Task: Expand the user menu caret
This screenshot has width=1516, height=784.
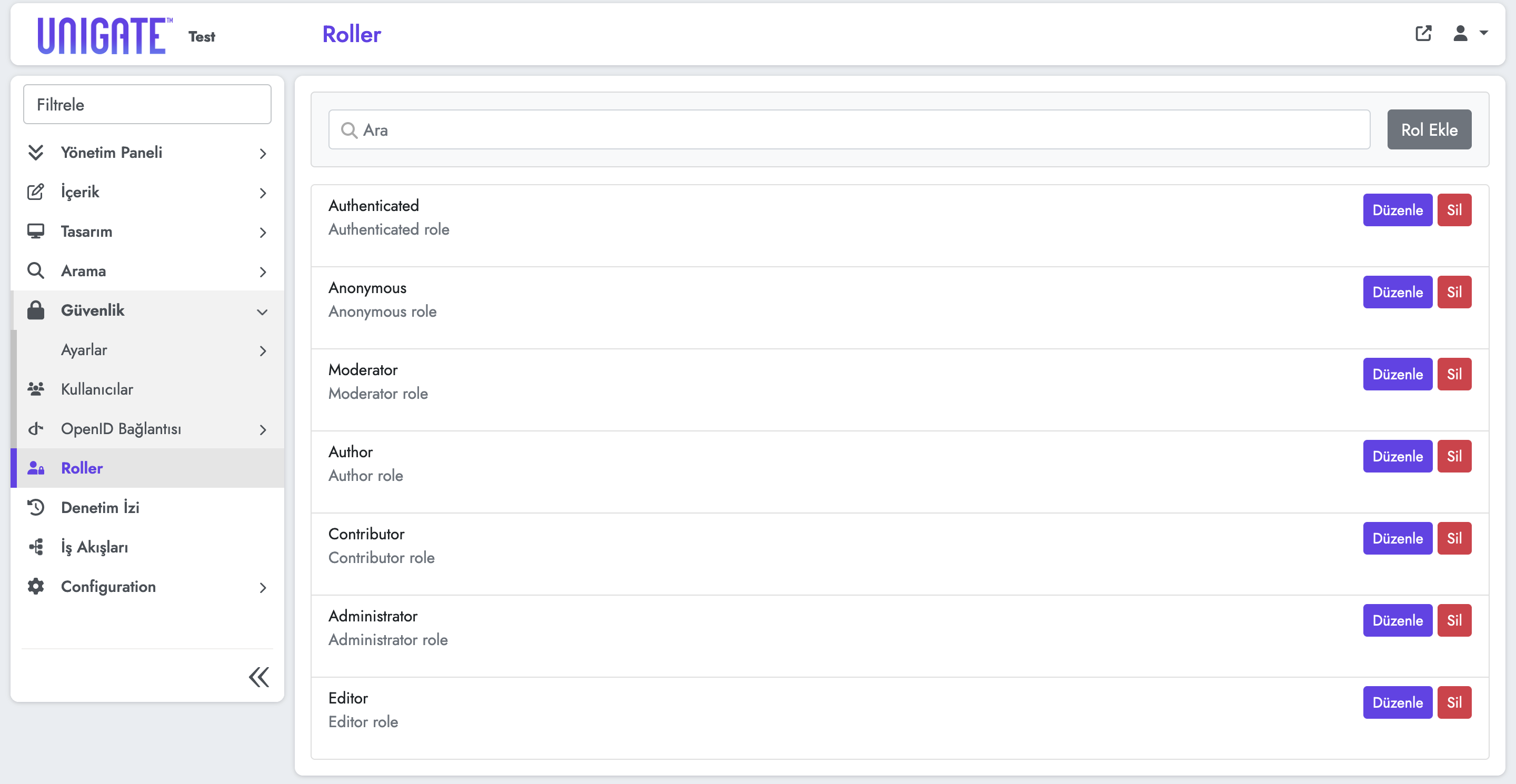Action: coord(1483,34)
